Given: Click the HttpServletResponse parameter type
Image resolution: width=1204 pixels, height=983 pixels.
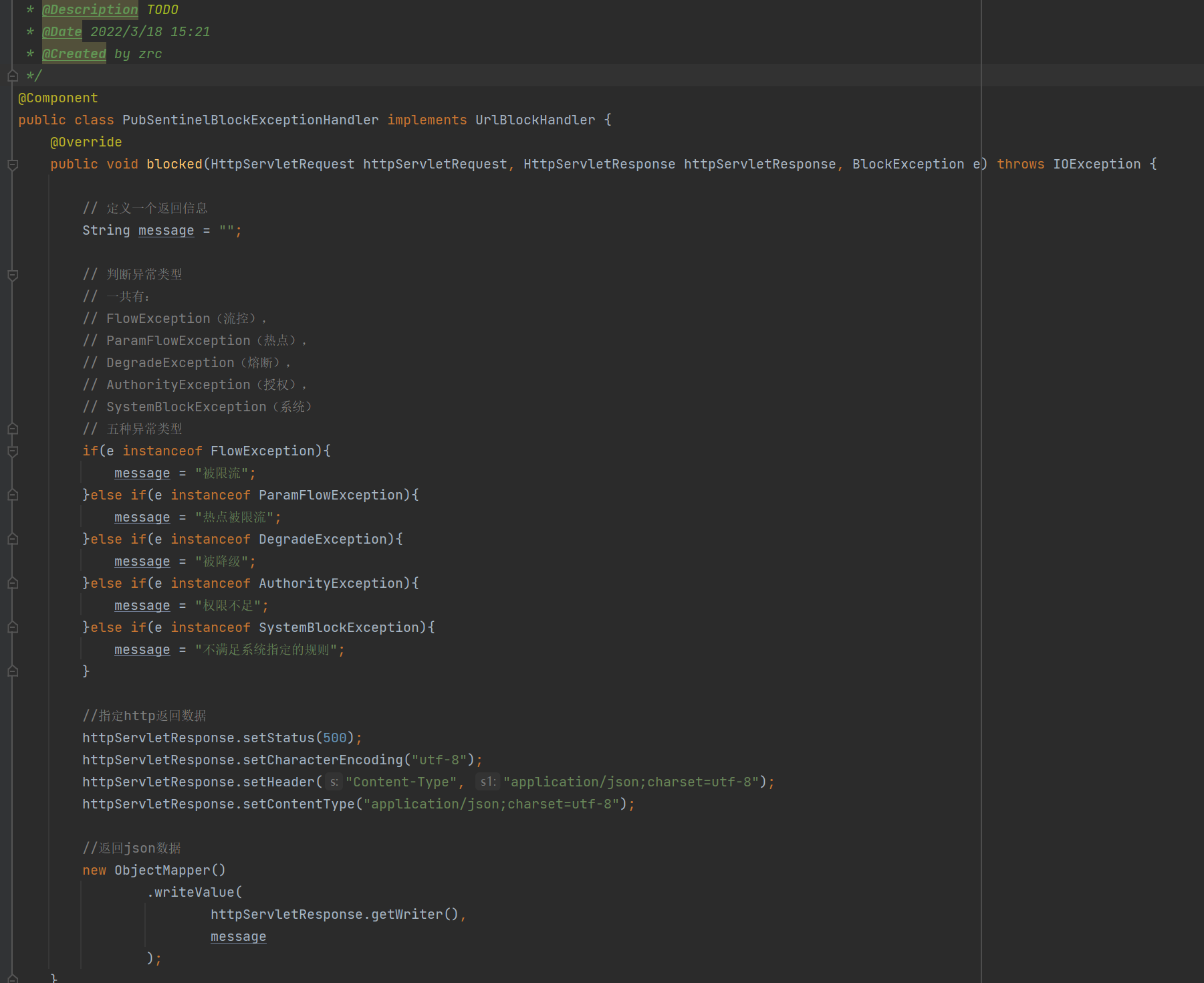Looking at the screenshot, I should click(600, 165).
